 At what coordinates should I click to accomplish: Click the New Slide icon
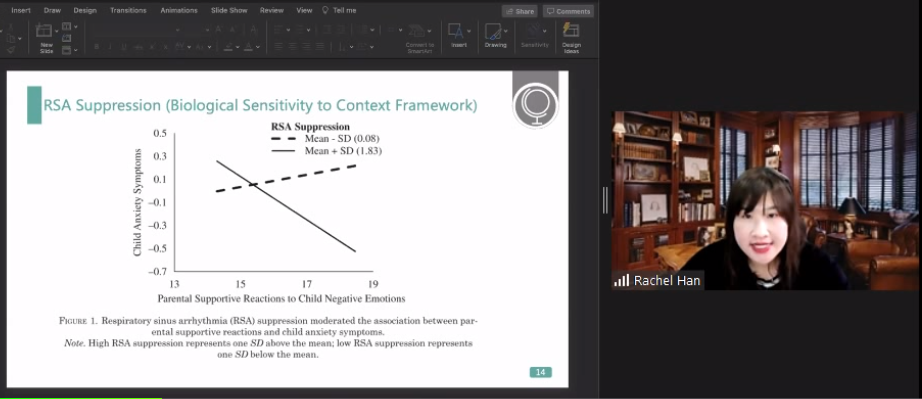point(44,31)
